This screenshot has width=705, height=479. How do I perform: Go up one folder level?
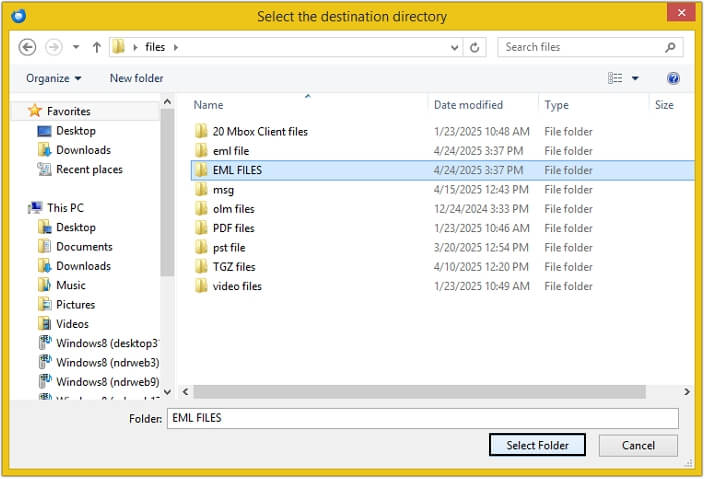click(97, 47)
